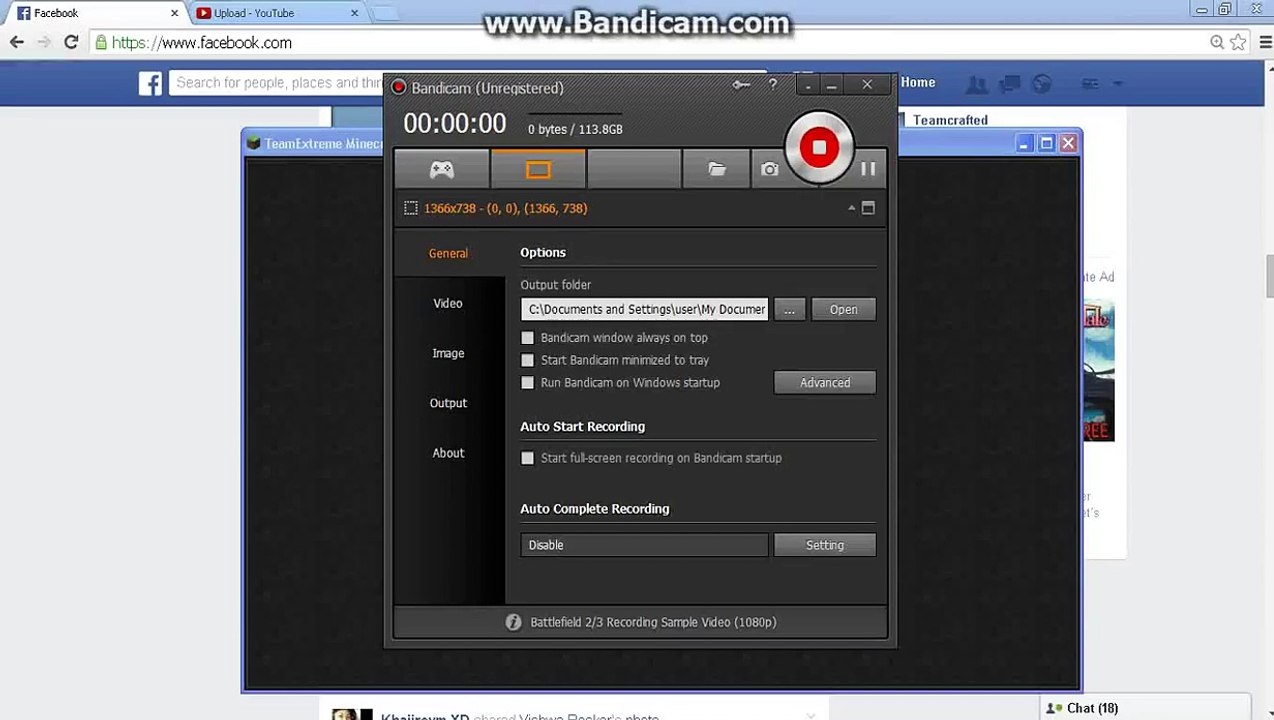The height and width of the screenshot is (720, 1274).
Task: Collapse the Bandicam panel with up arrow
Action: (x=851, y=208)
